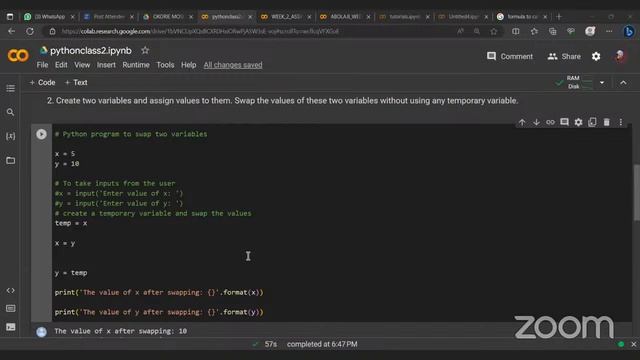
Task: Open terminal icon in left sidebar
Action: tap(11, 327)
